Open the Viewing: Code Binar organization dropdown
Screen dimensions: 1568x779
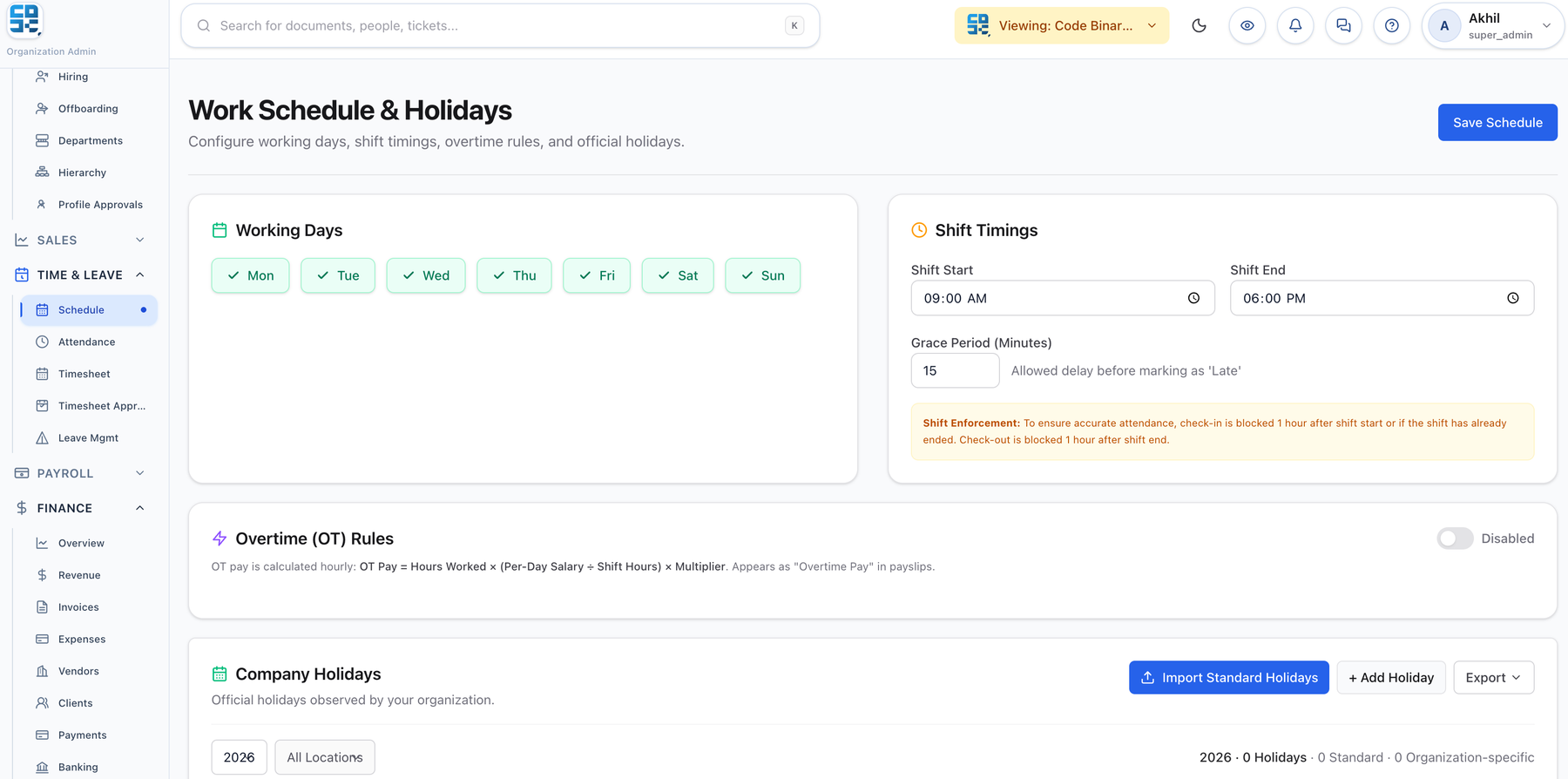1062,25
